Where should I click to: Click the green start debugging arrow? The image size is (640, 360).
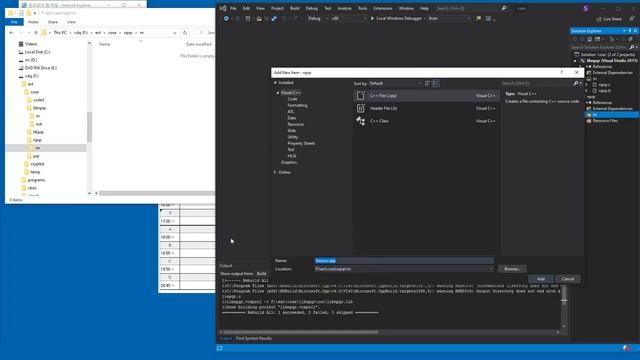tap(372, 18)
